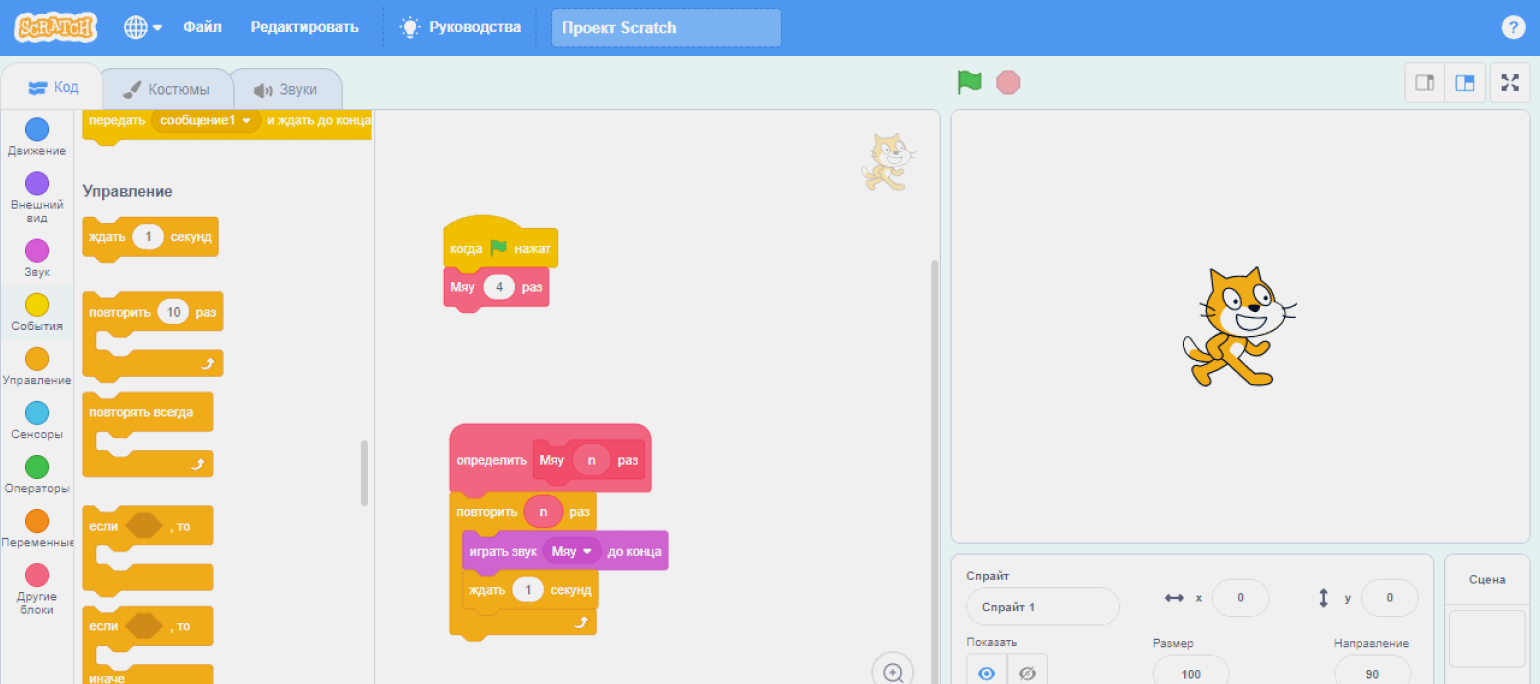
Task: Switch to the Код tab
Action: 52,88
